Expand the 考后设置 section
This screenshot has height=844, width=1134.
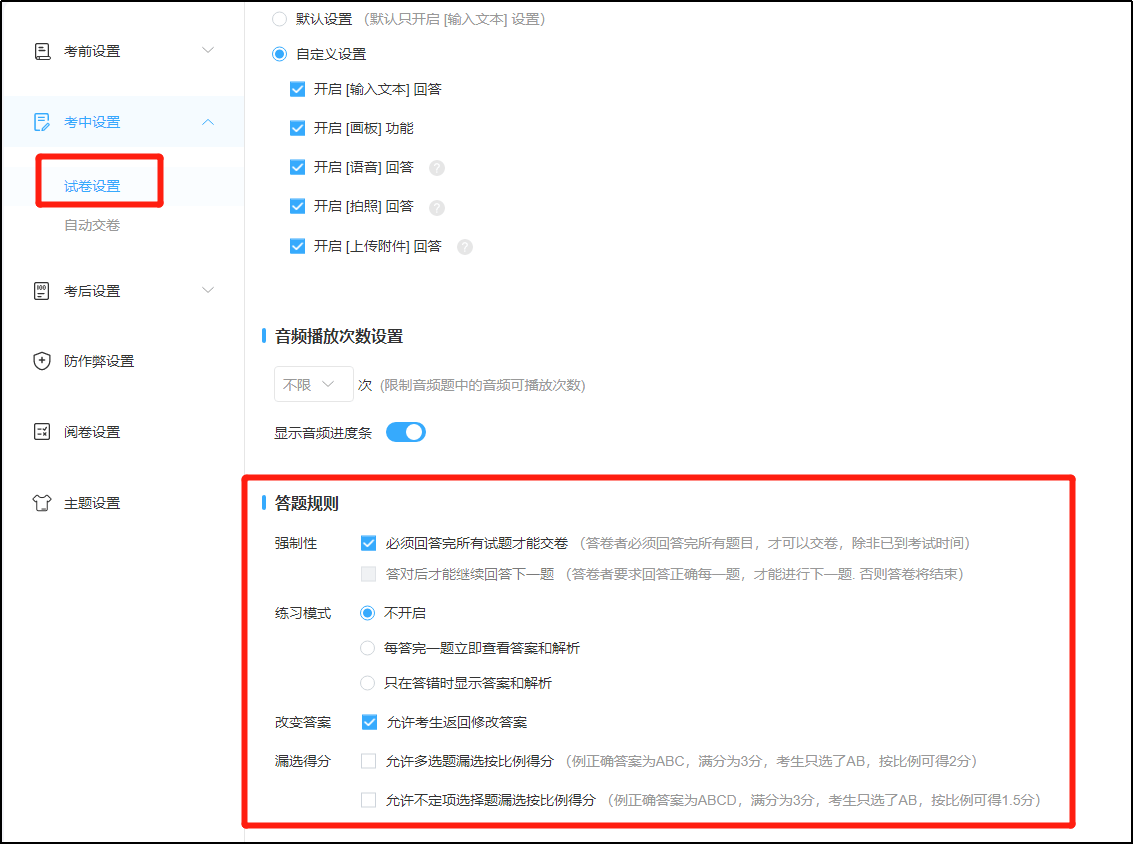207,290
